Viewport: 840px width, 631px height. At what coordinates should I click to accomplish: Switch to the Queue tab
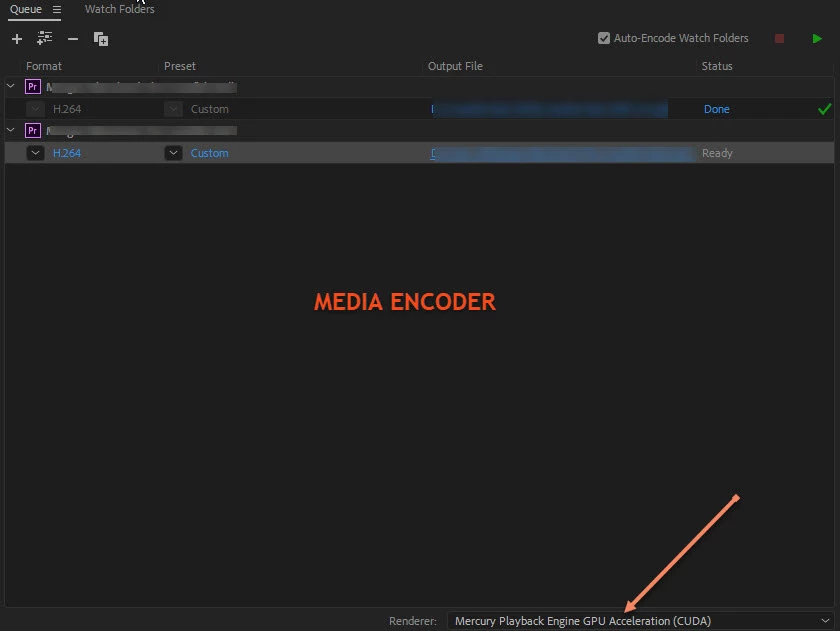[26, 9]
